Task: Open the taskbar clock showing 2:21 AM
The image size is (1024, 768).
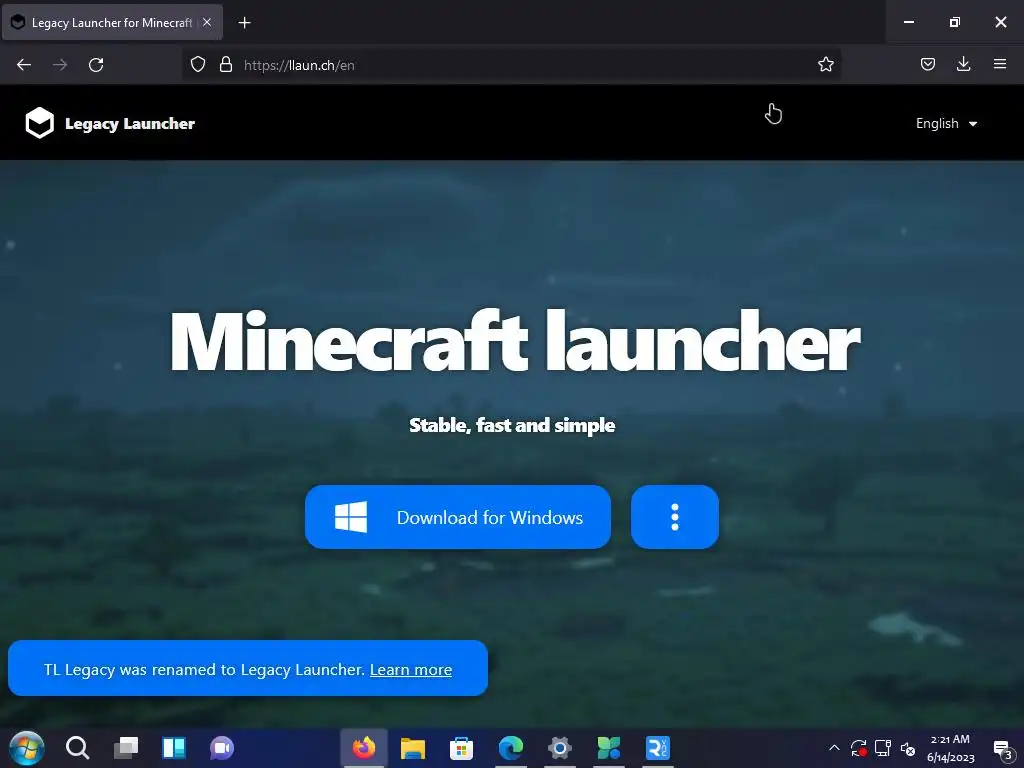Action: click(x=950, y=748)
